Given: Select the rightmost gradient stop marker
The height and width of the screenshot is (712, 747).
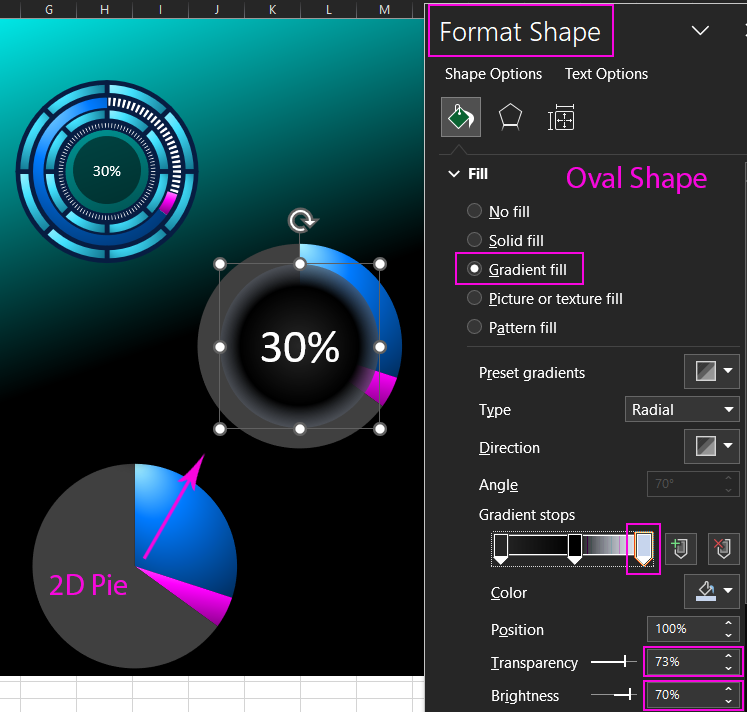Looking at the screenshot, I should point(644,548).
